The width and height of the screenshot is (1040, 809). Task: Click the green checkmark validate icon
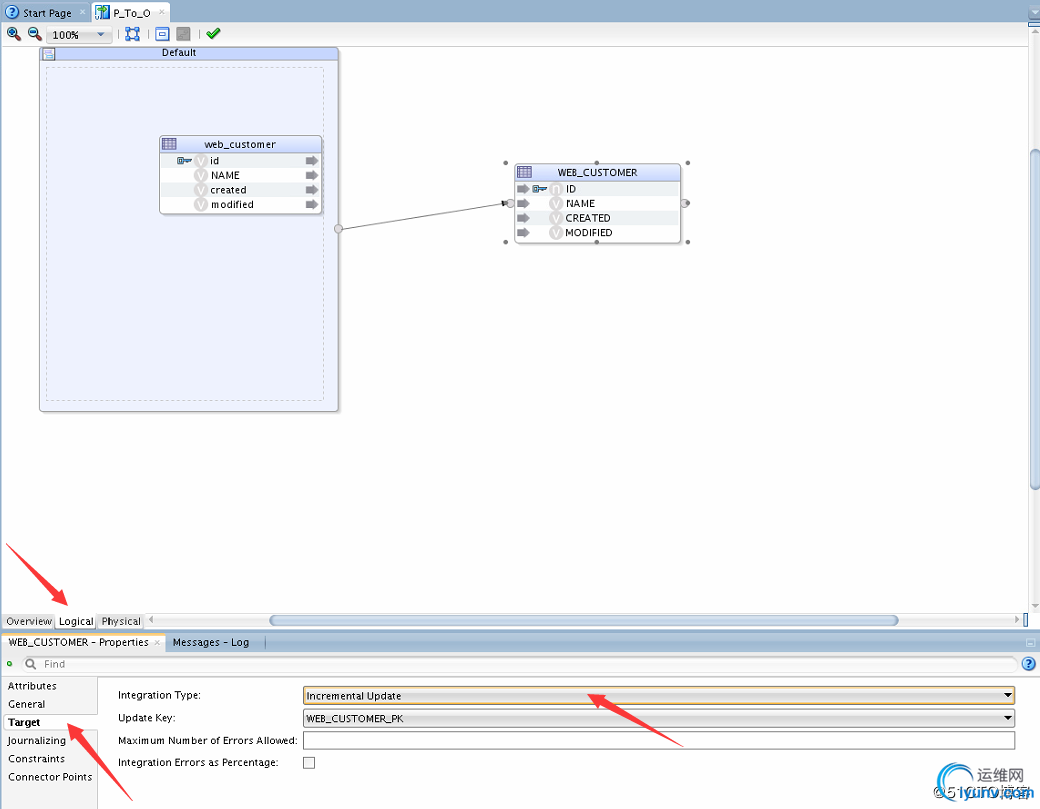pyautogui.click(x=213, y=34)
